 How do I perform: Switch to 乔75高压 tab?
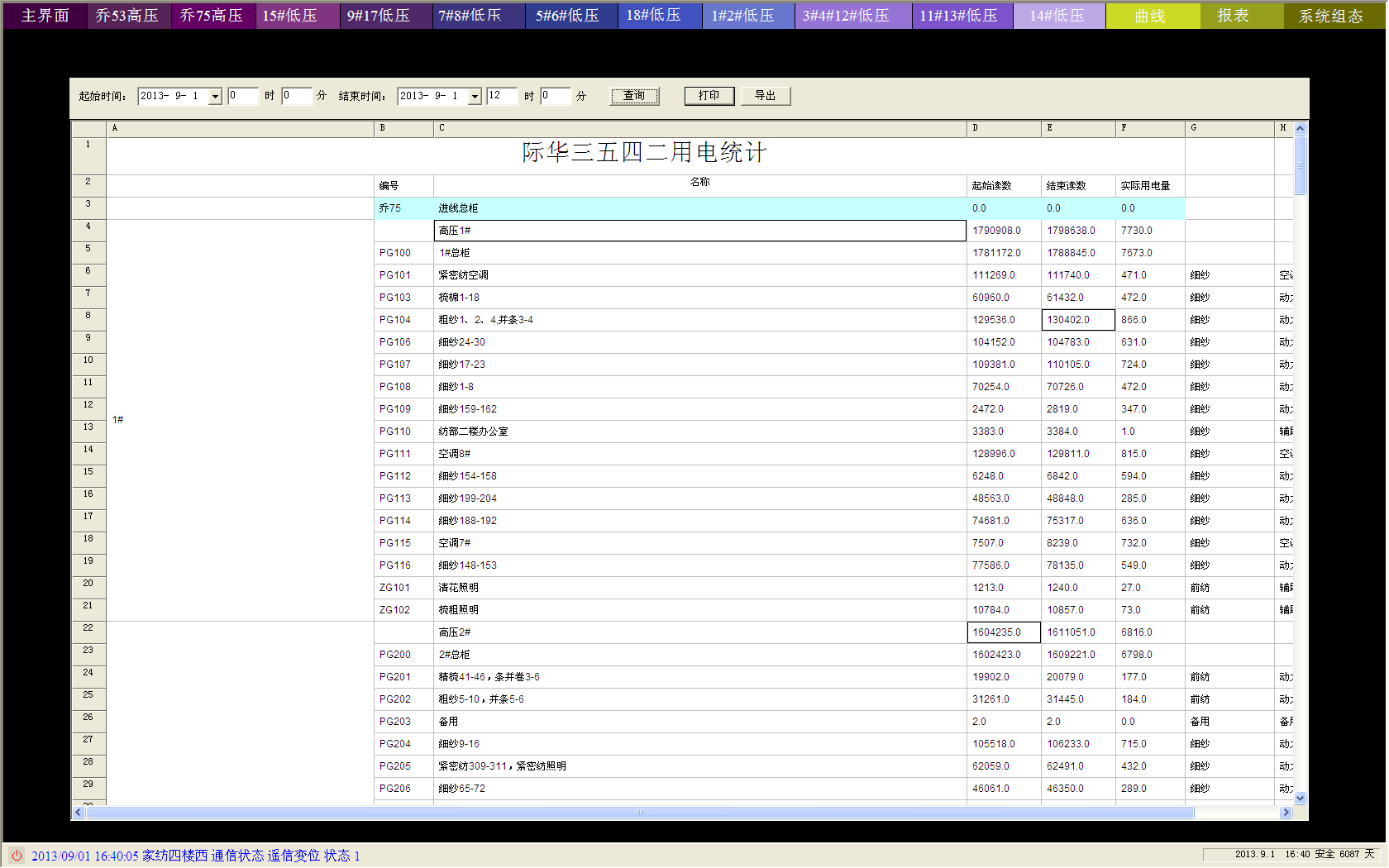(212, 16)
